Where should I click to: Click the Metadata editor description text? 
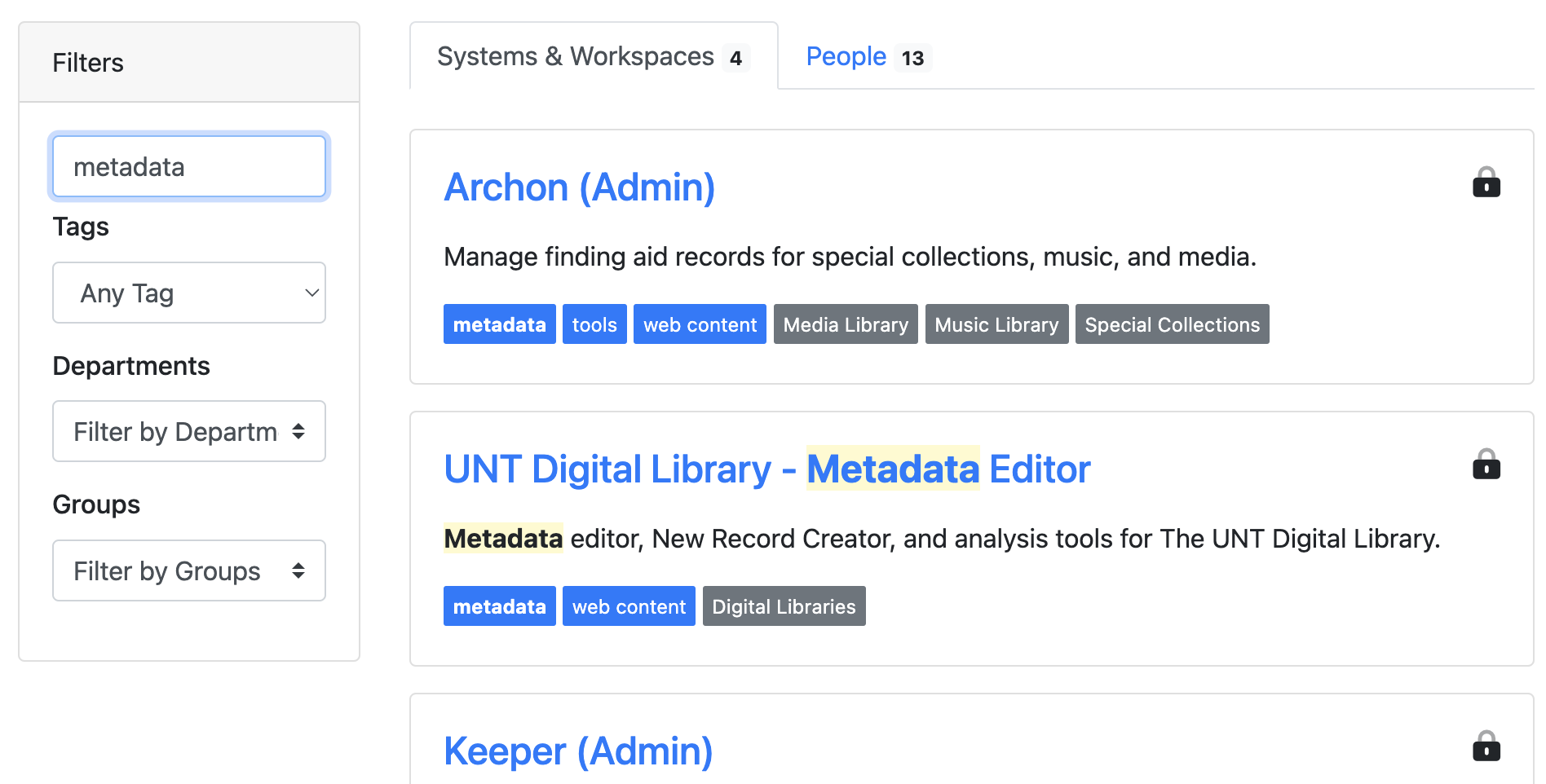tap(942, 539)
